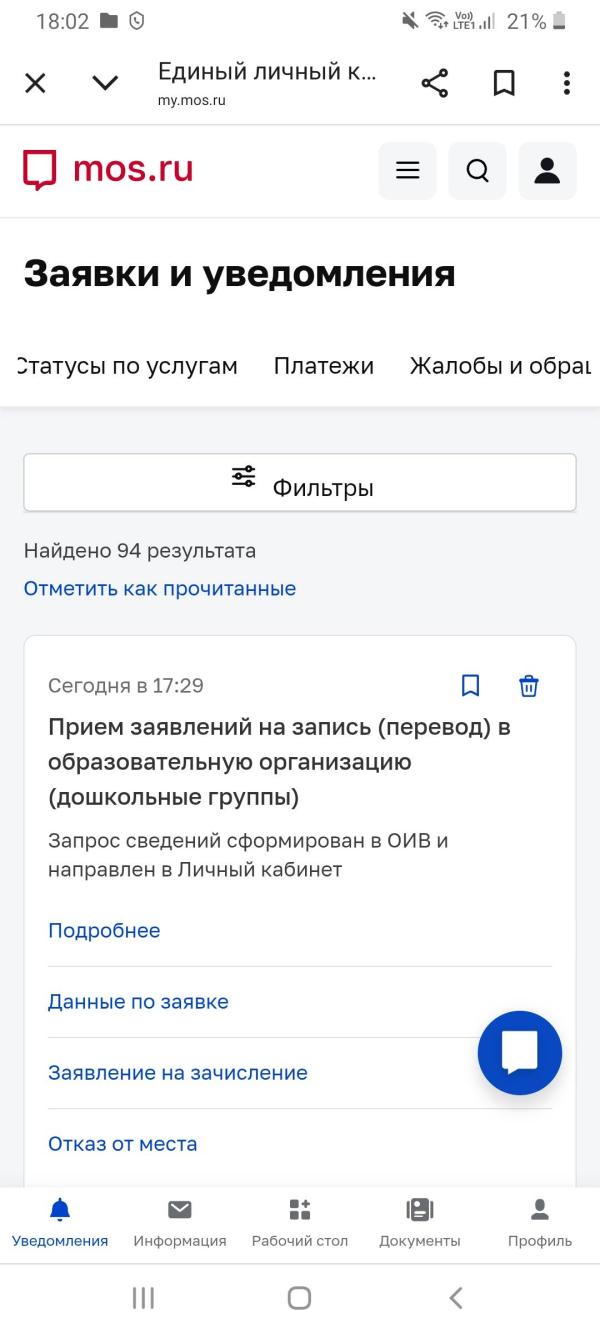The height and width of the screenshot is (1332, 600).
Task: Open the mos.ru hamburger menu
Action: pyautogui.click(x=407, y=171)
